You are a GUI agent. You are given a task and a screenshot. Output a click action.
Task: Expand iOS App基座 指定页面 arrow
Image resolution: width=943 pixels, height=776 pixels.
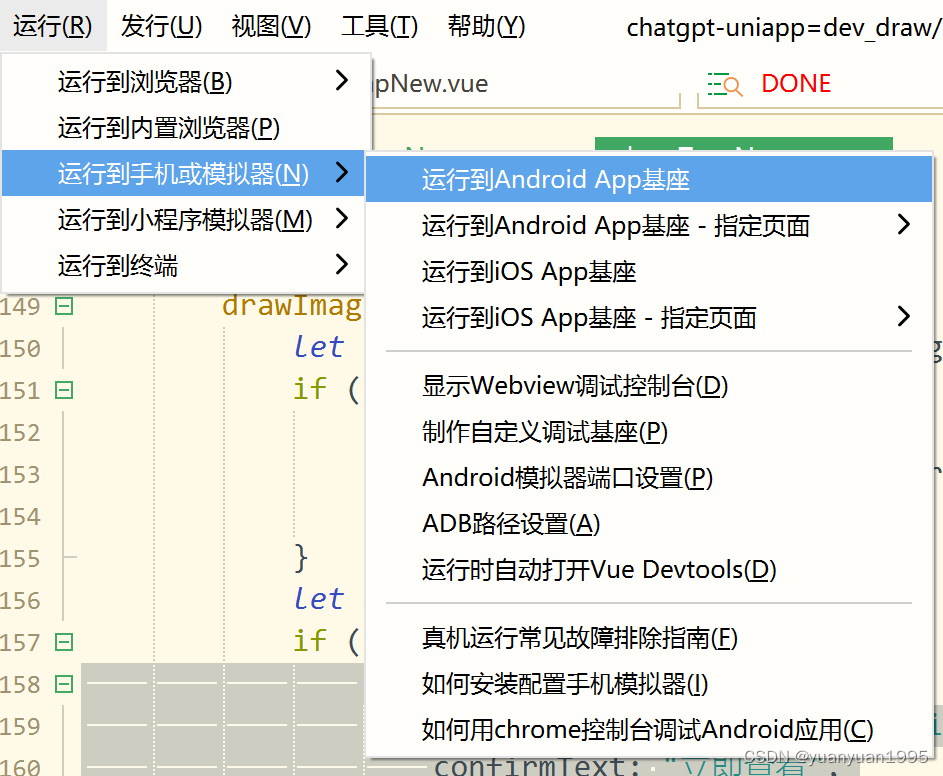coord(903,316)
